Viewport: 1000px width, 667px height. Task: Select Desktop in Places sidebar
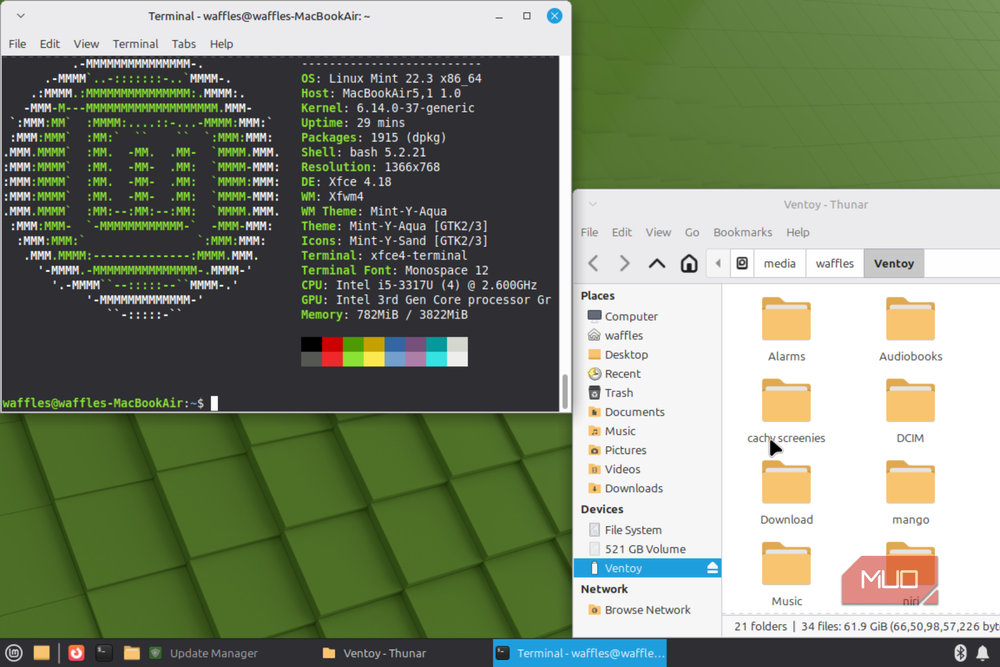click(647, 355)
